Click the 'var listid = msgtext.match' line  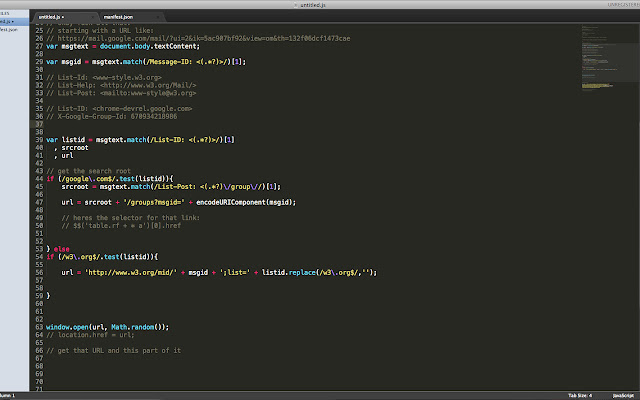point(140,140)
